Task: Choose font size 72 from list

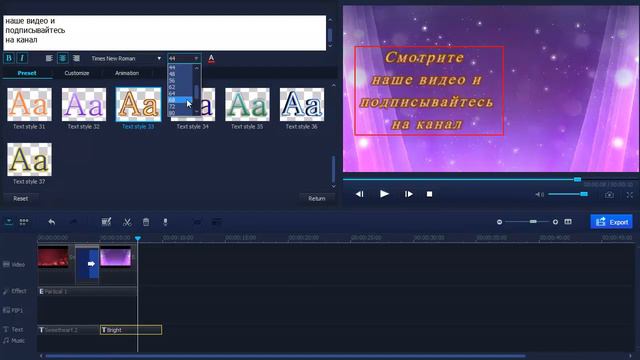Action: click(x=180, y=107)
